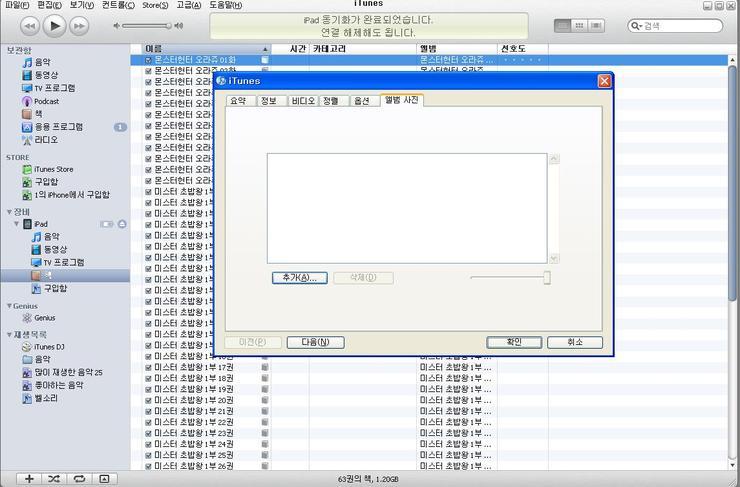This screenshot has width=740, height=487.
Task: Click the artwork size slider in the dialog
Action: 546,278
